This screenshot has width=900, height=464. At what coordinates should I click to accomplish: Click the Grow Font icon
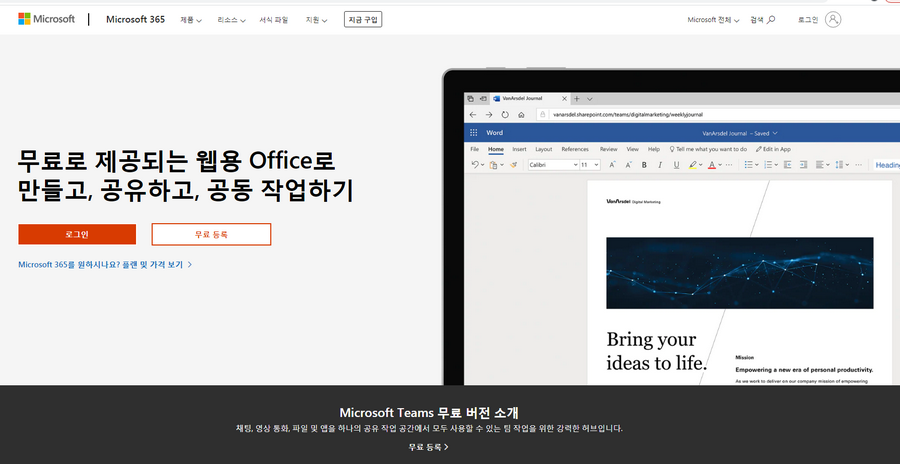612,165
